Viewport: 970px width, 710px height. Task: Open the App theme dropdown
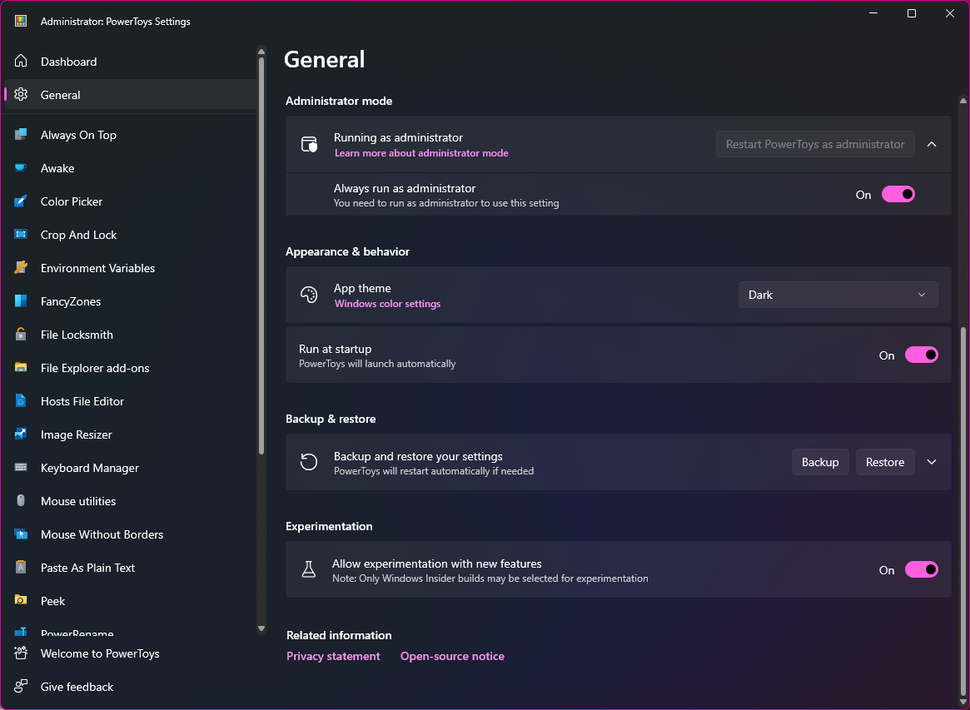[837, 294]
